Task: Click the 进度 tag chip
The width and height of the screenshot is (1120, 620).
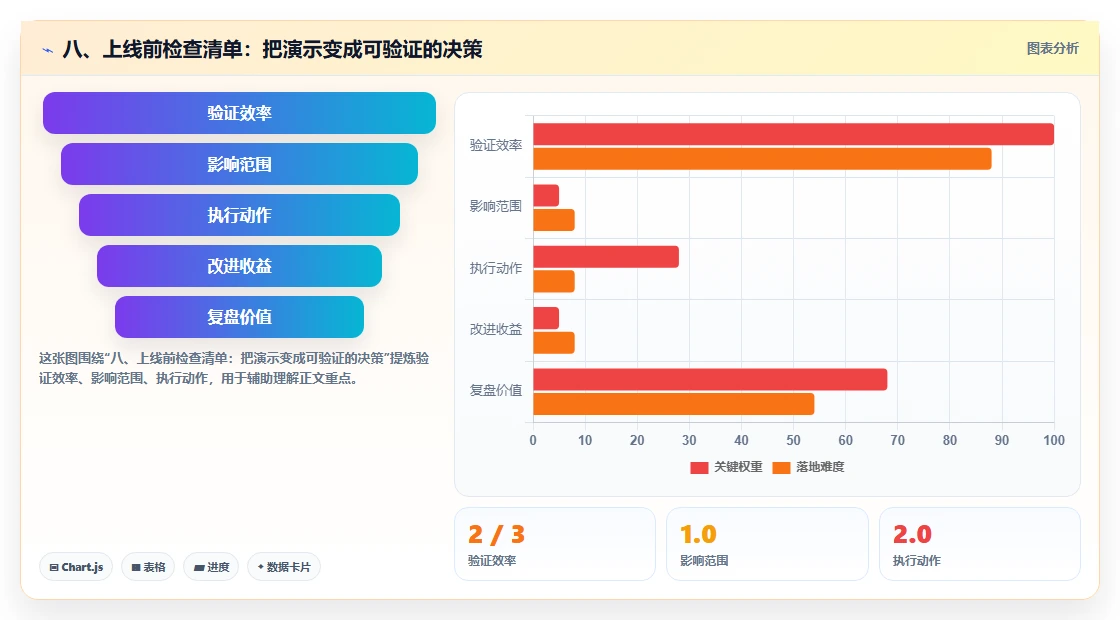Action: click(211, 567)
